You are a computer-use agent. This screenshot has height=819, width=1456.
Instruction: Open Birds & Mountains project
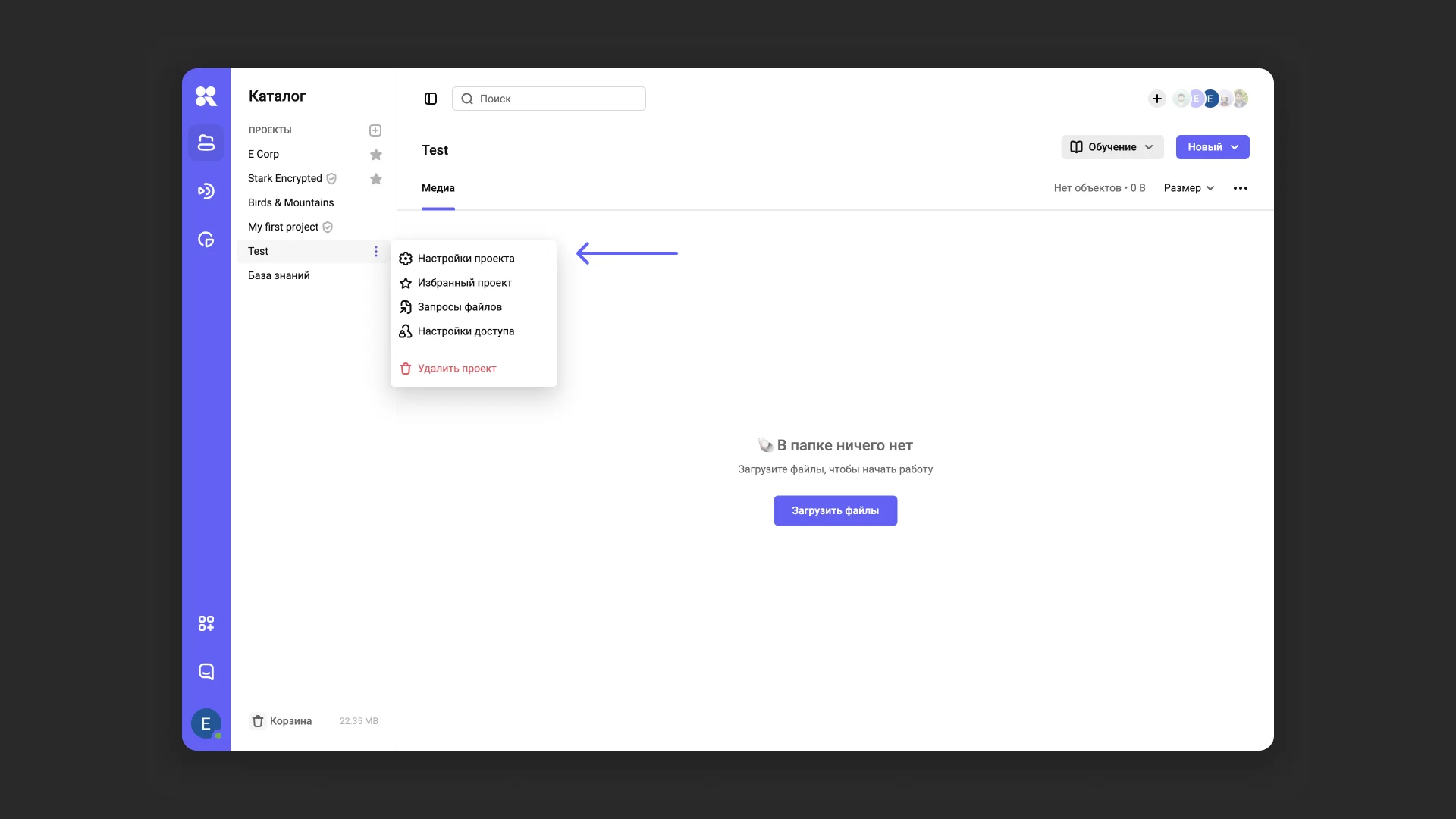[290, 202]
